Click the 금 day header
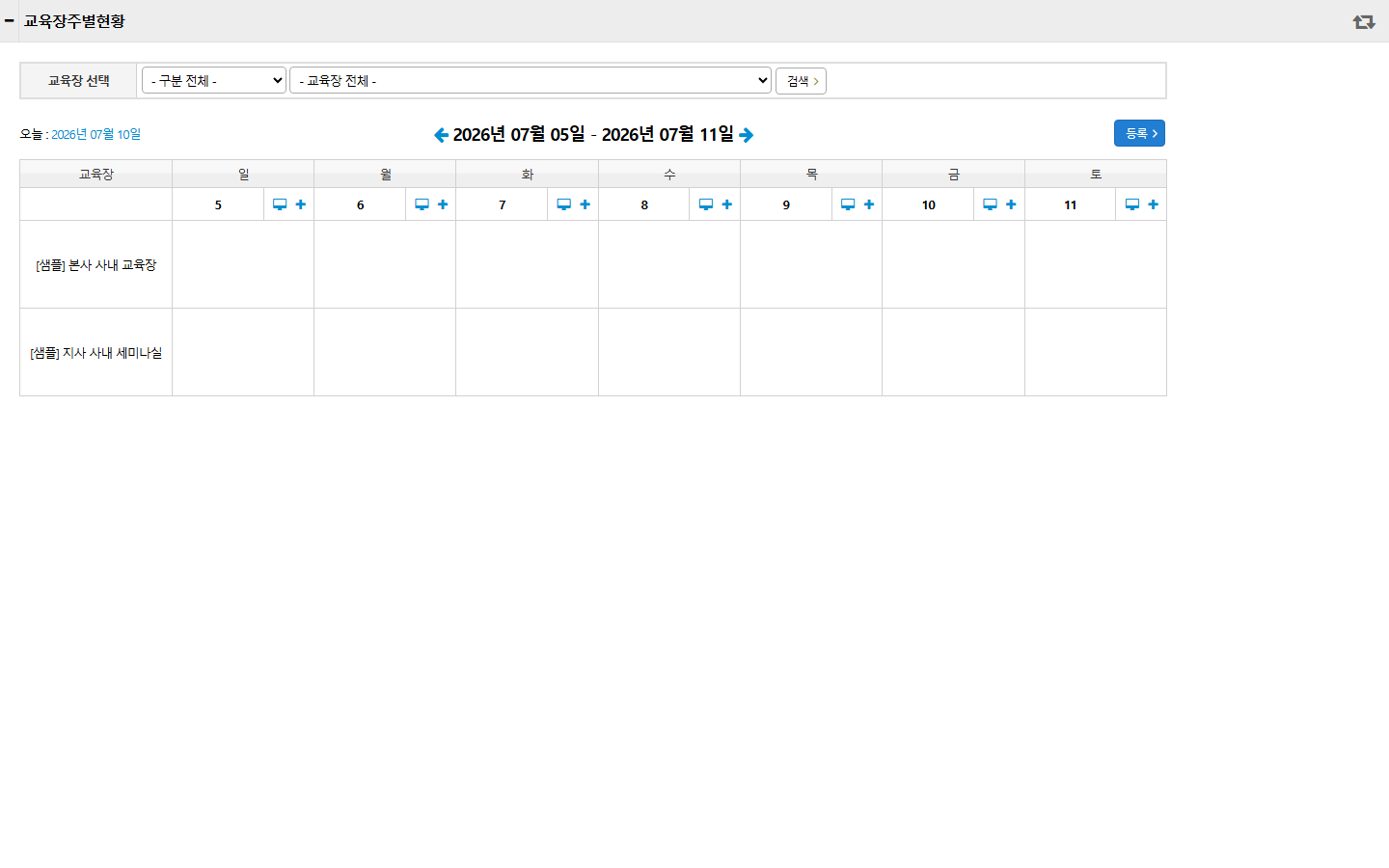Viewport: 1389px width, 868px height. click(x=953, y=174)
